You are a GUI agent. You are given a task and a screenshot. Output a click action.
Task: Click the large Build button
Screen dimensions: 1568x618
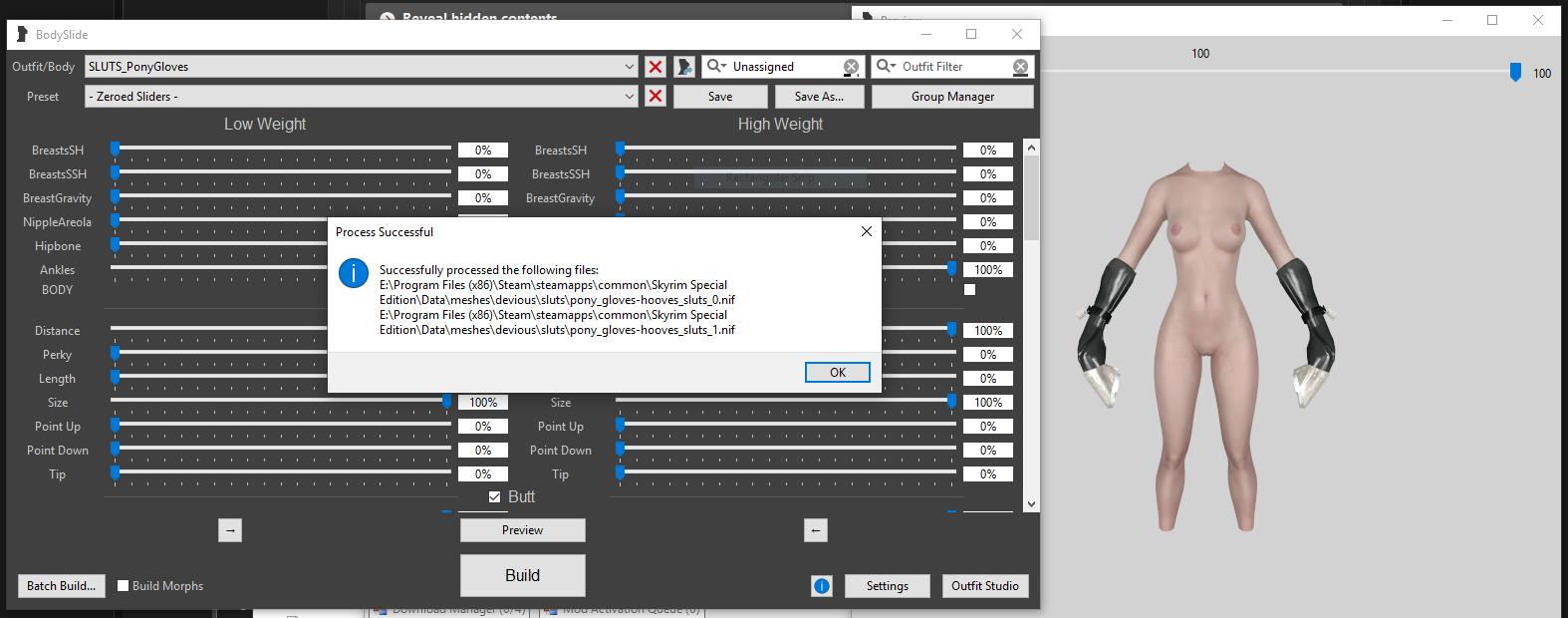(x=523, y=575)
